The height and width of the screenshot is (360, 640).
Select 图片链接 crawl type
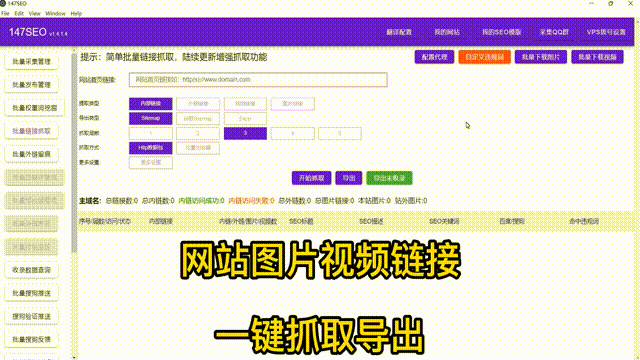click(x=293, y=104)
